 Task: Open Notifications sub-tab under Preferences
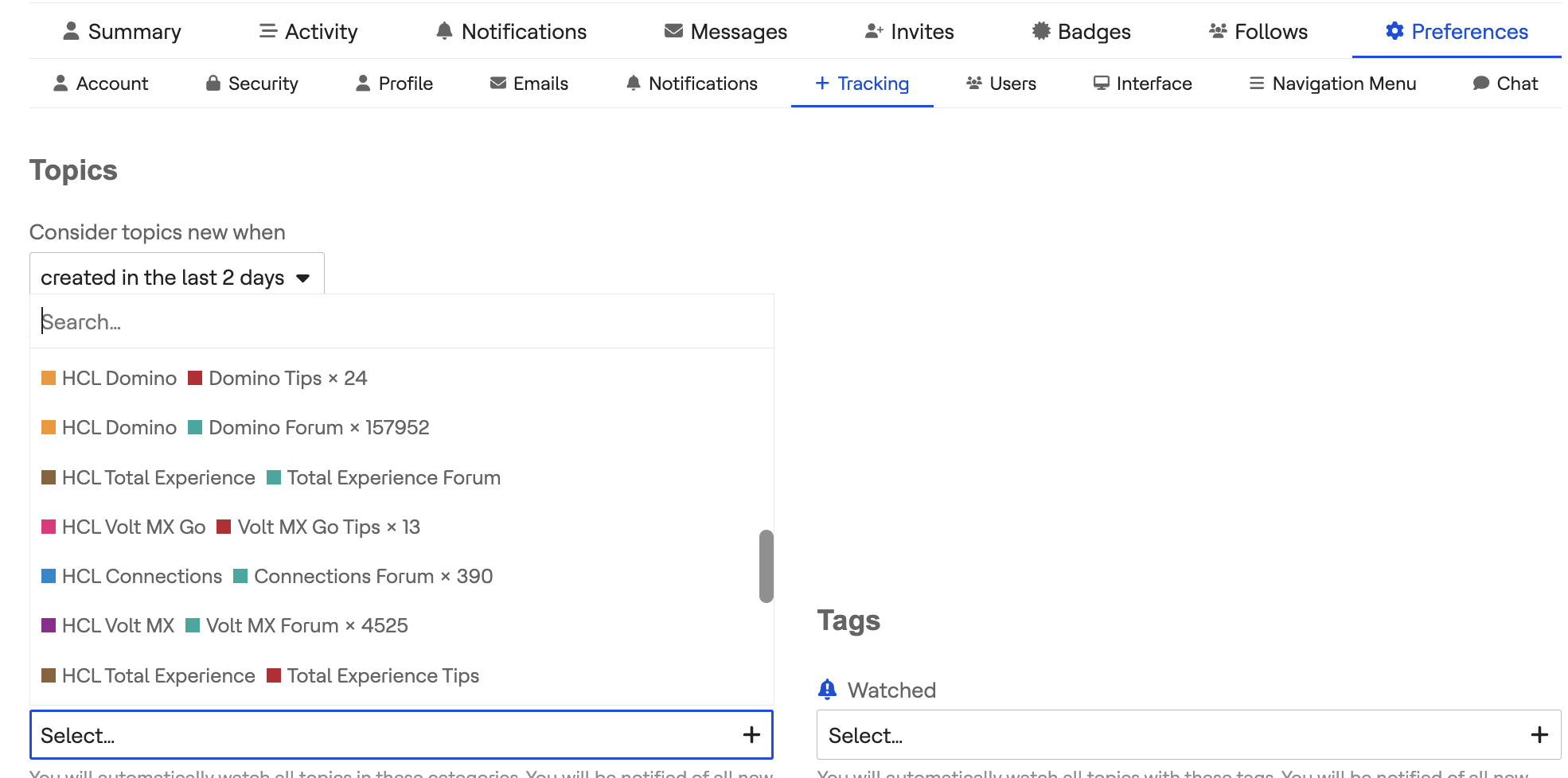[x=691, y=84]
